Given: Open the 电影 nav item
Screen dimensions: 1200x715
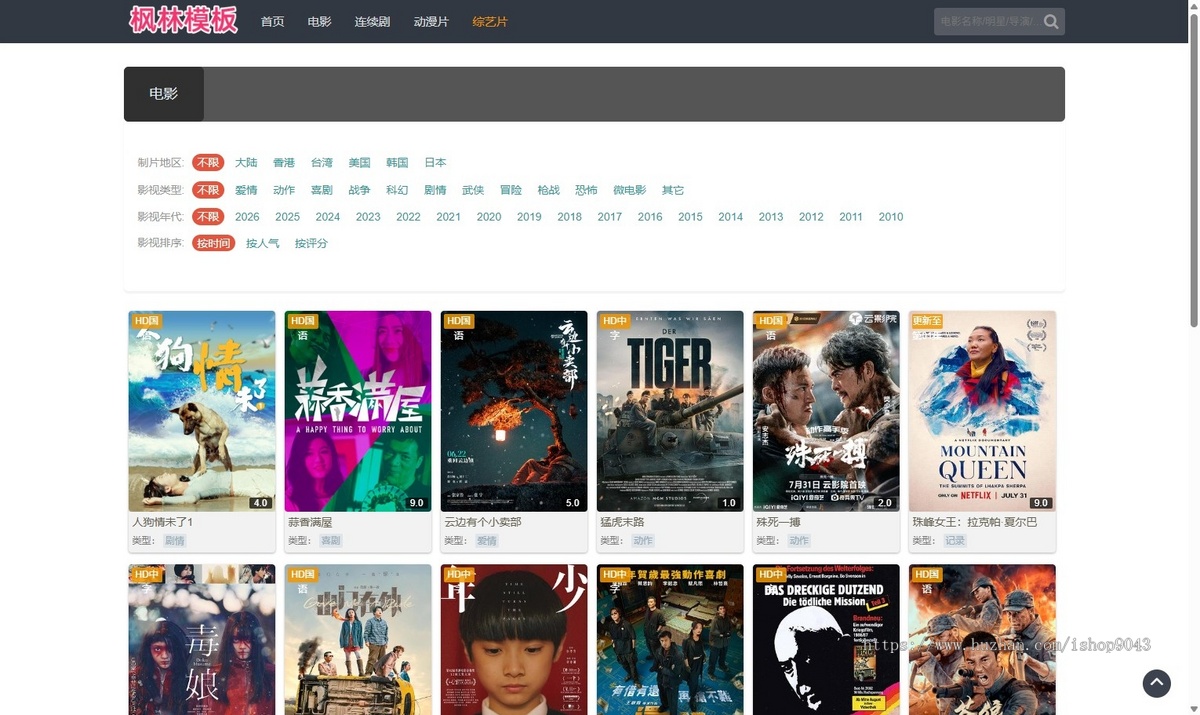Looking at the screenshot, I should (x=319, y=22).
